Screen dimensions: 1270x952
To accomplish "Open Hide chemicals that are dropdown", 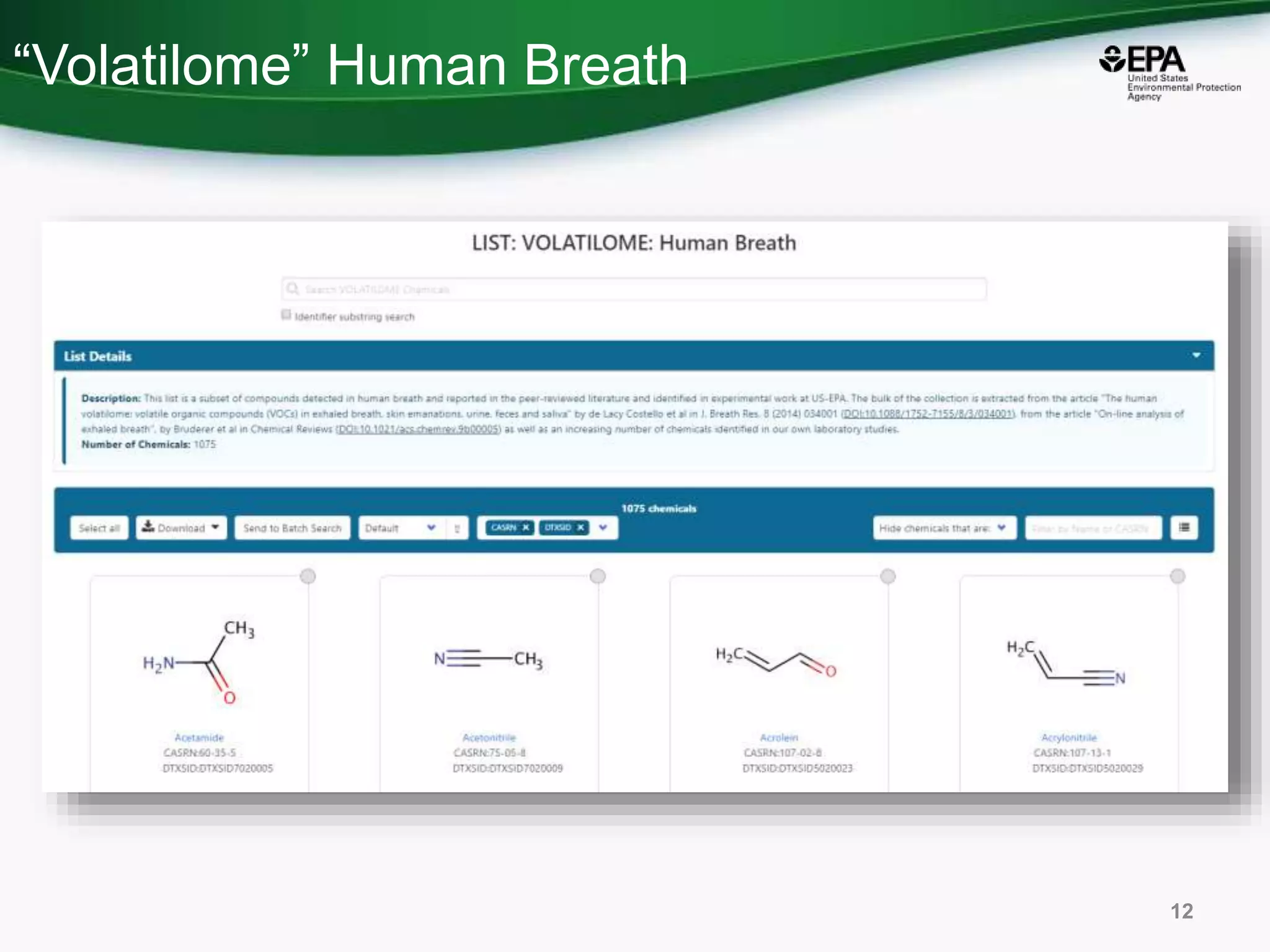I will click(x=944, y=528).
